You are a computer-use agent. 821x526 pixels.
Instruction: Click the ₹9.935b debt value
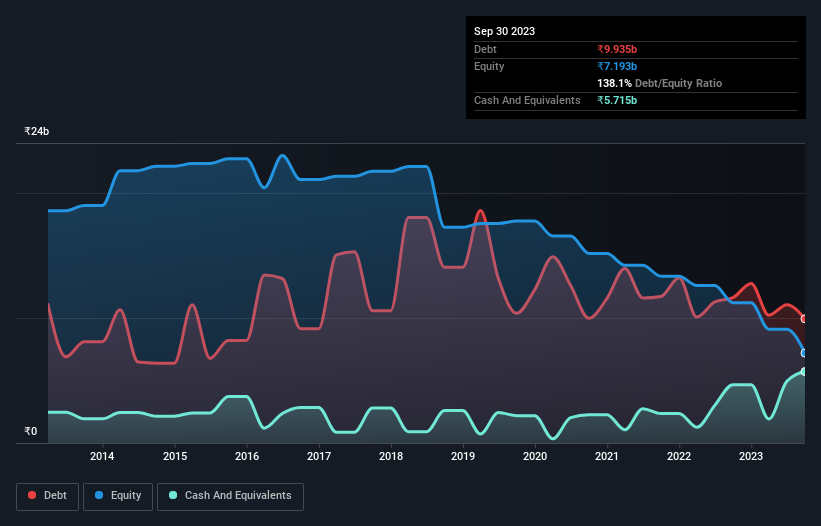[617, 49]
